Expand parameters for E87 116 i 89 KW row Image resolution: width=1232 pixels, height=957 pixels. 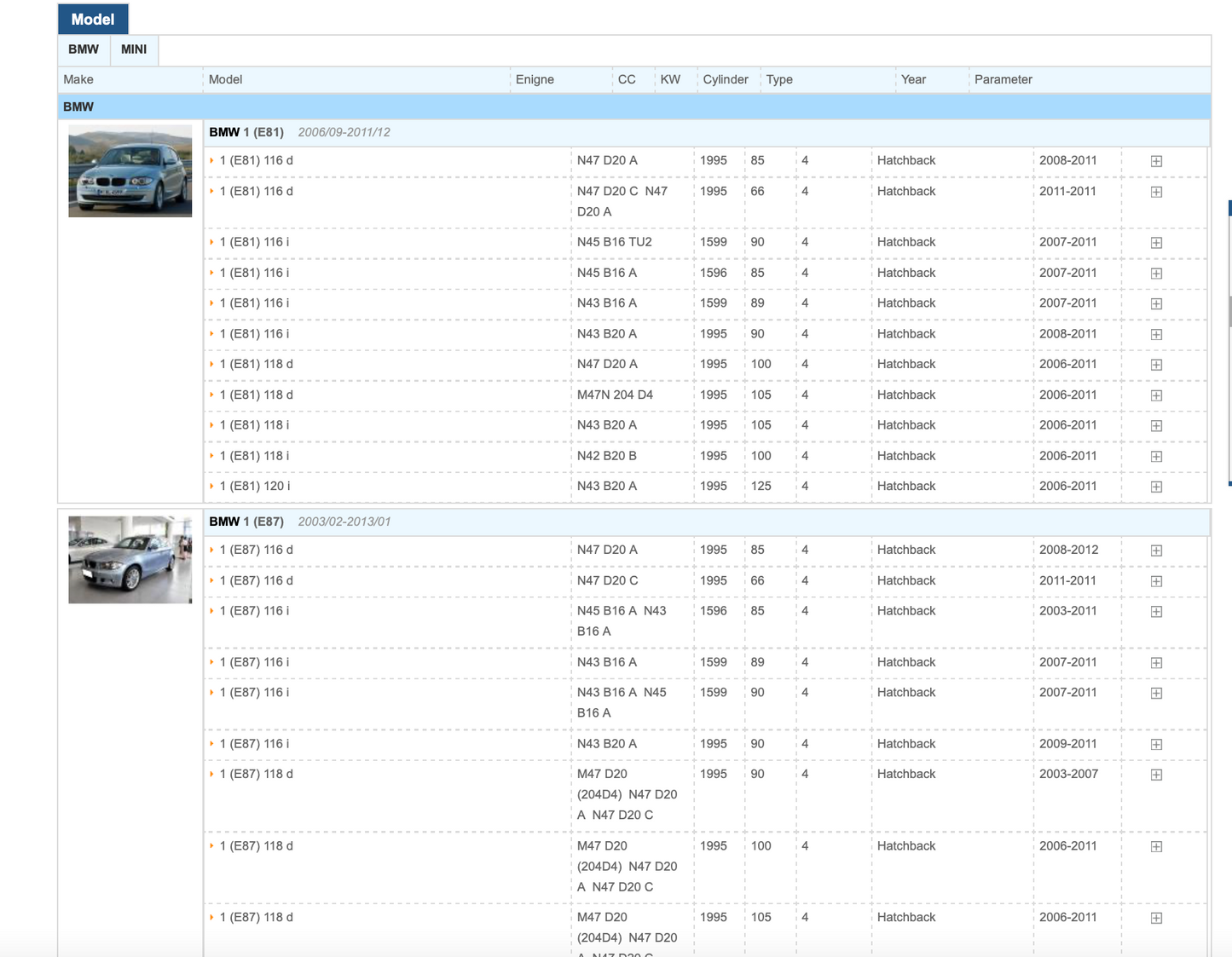click(x=1156, y=663)
